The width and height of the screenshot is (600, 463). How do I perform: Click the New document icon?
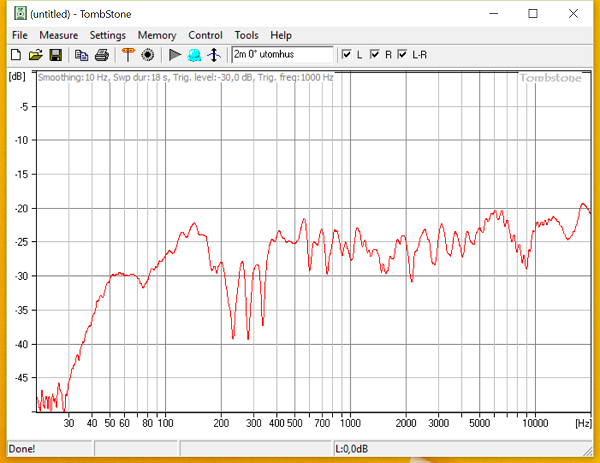[x=16, y=55]
